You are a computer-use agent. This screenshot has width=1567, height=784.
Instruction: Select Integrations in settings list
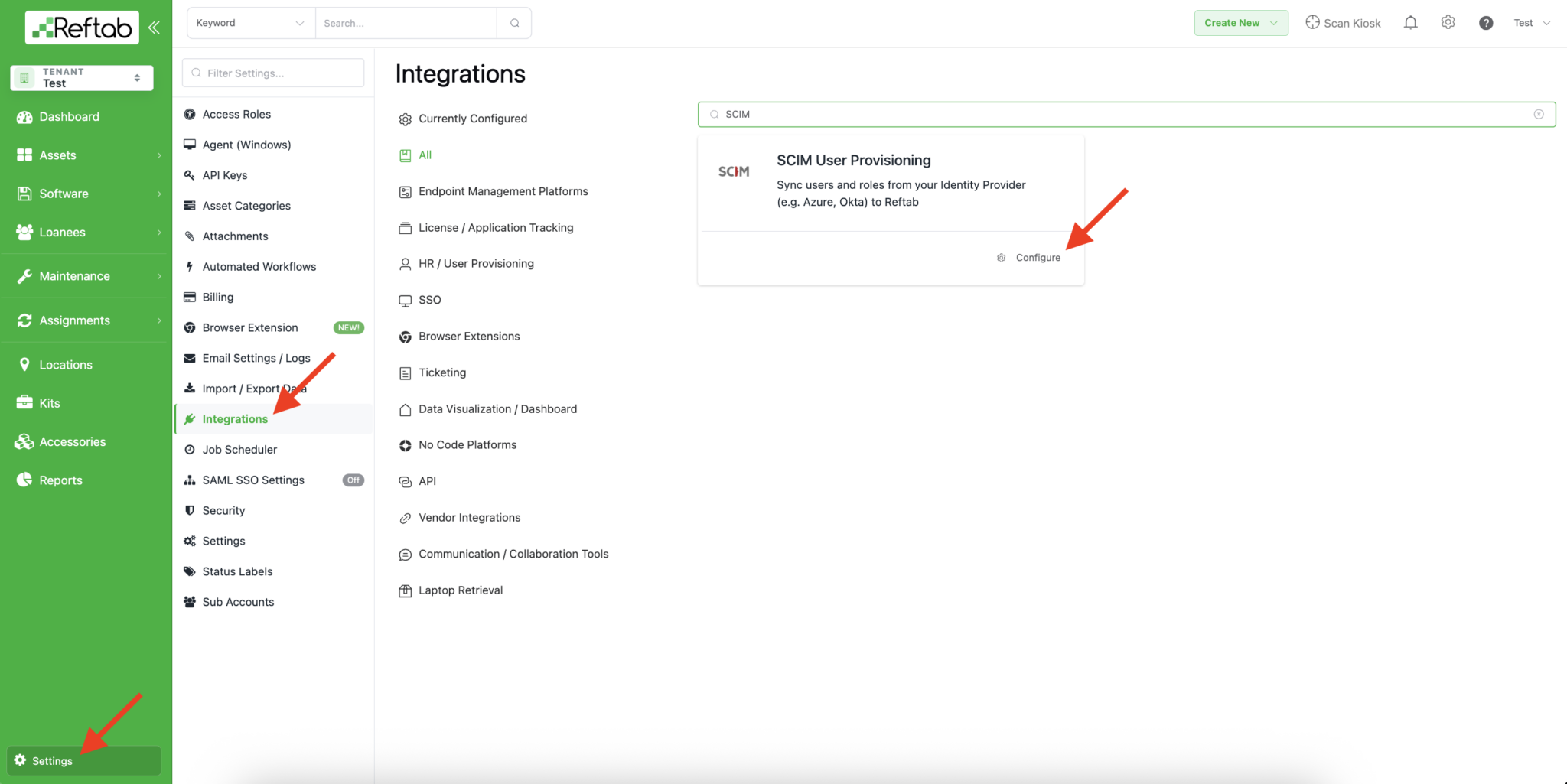coord(274,419)
